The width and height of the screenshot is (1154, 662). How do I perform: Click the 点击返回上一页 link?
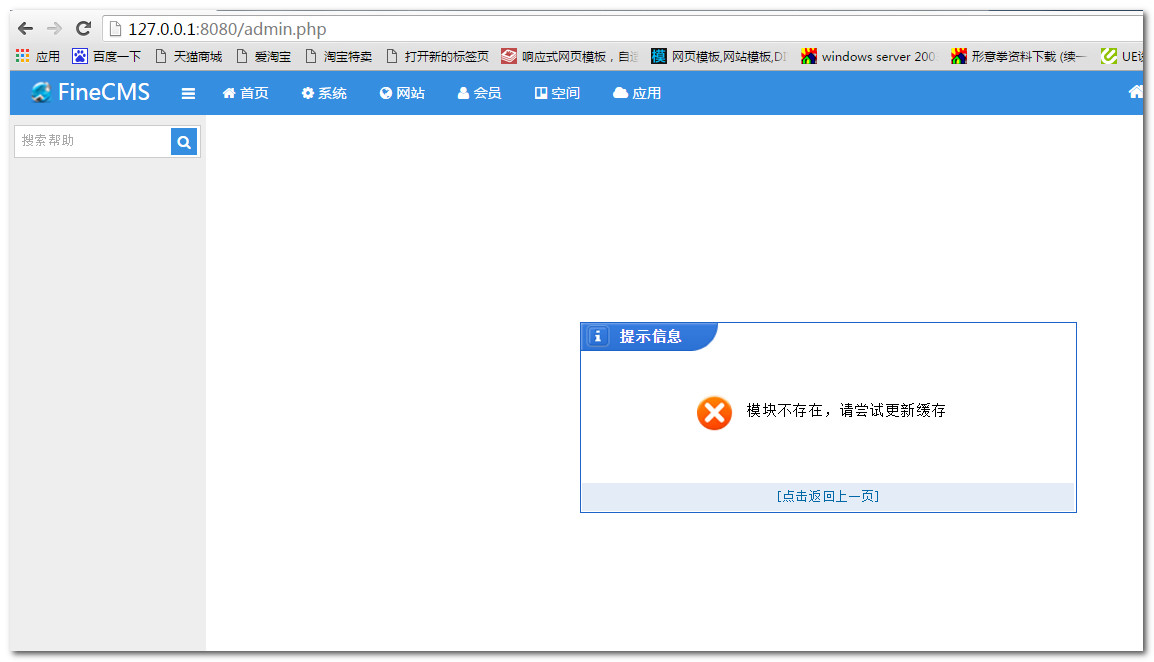pos(828,496)
